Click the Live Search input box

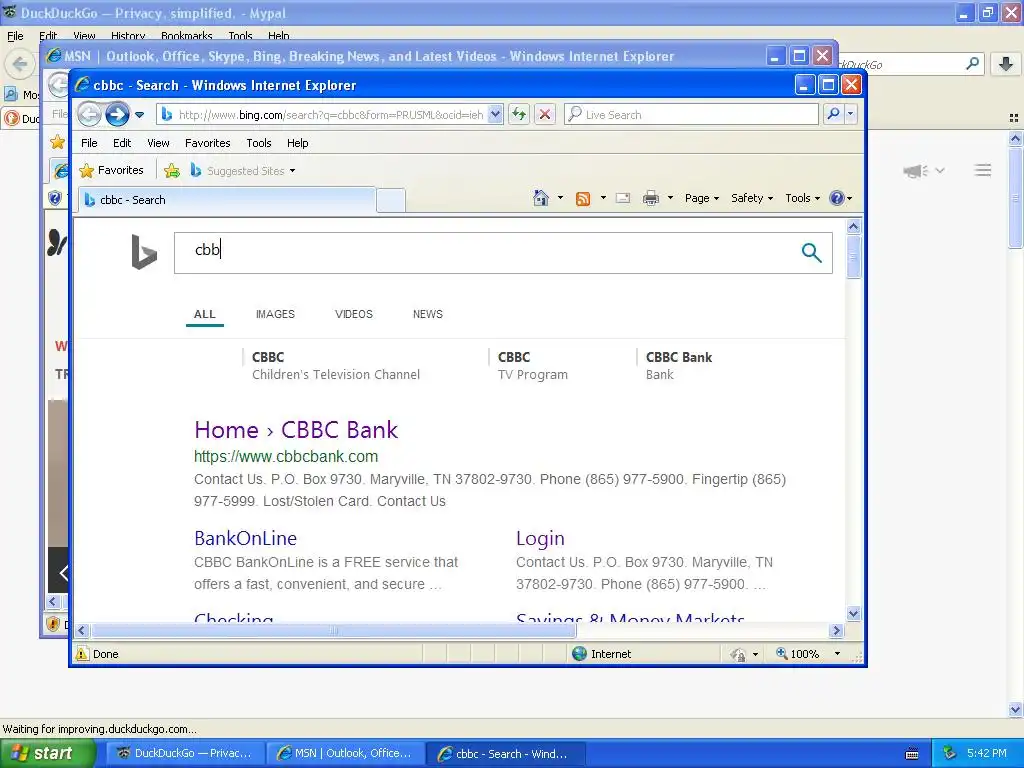tap(692, 115)
